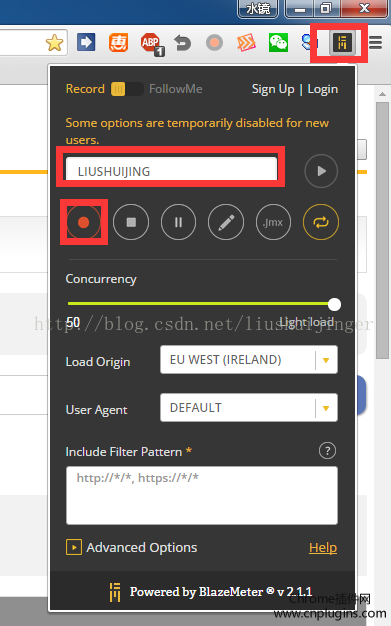Click the 'Powered by BlazeMeter' footer text
This screenshot has height=626, width=391.
[221, 591]
